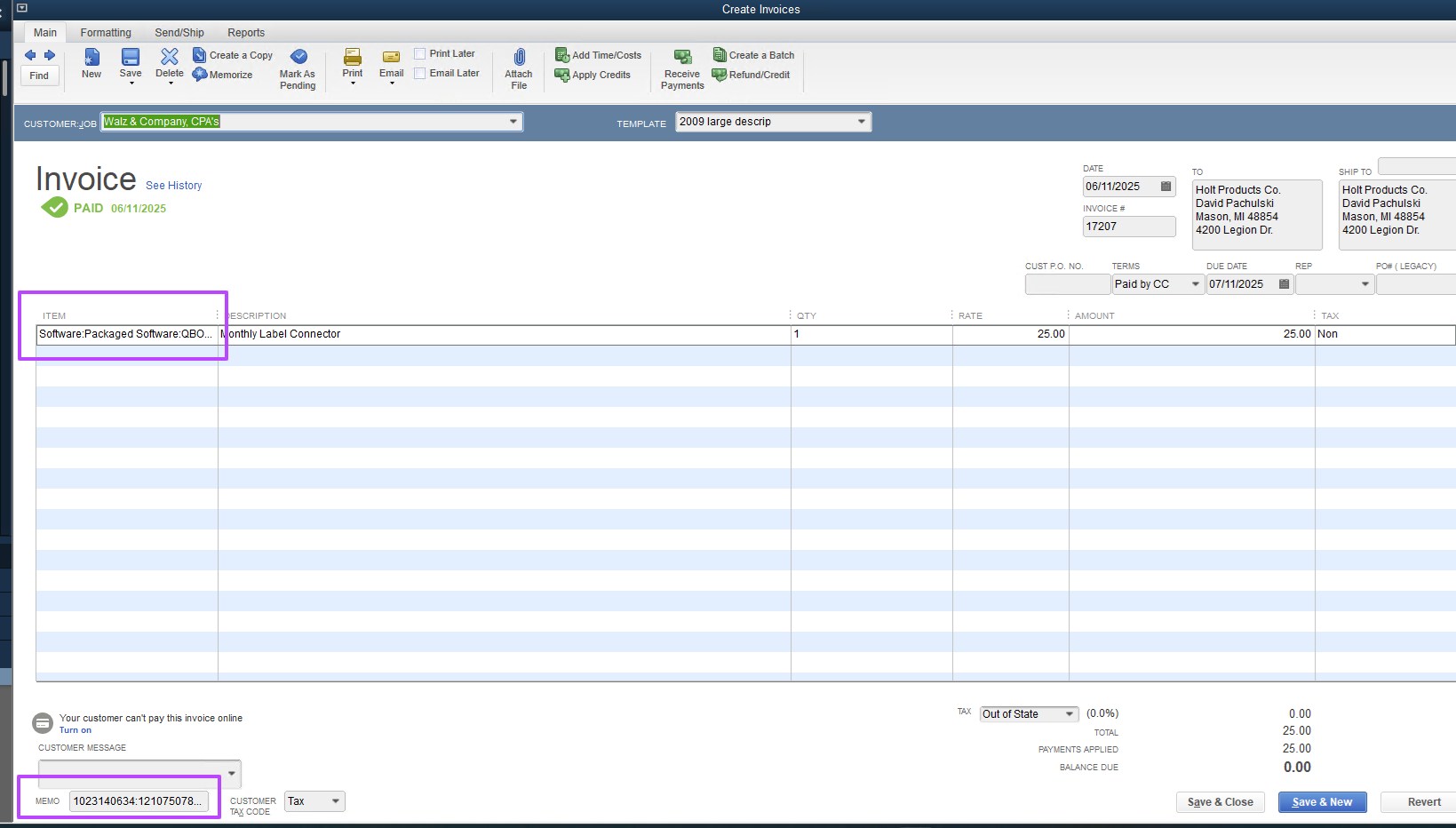
Task: Click the New invoice icon
Action: (x=91, y=58)
